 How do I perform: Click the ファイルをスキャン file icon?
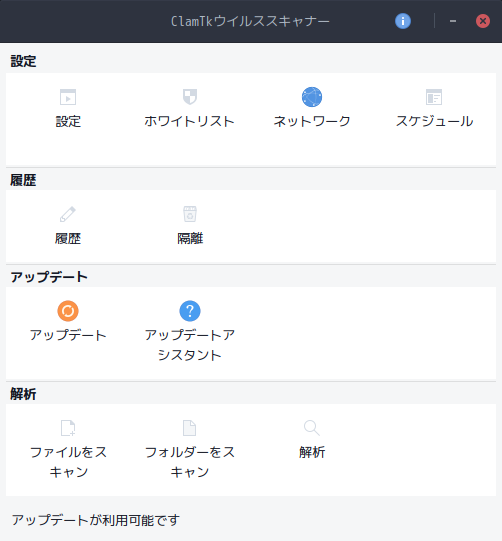click(x=68, y=428)
